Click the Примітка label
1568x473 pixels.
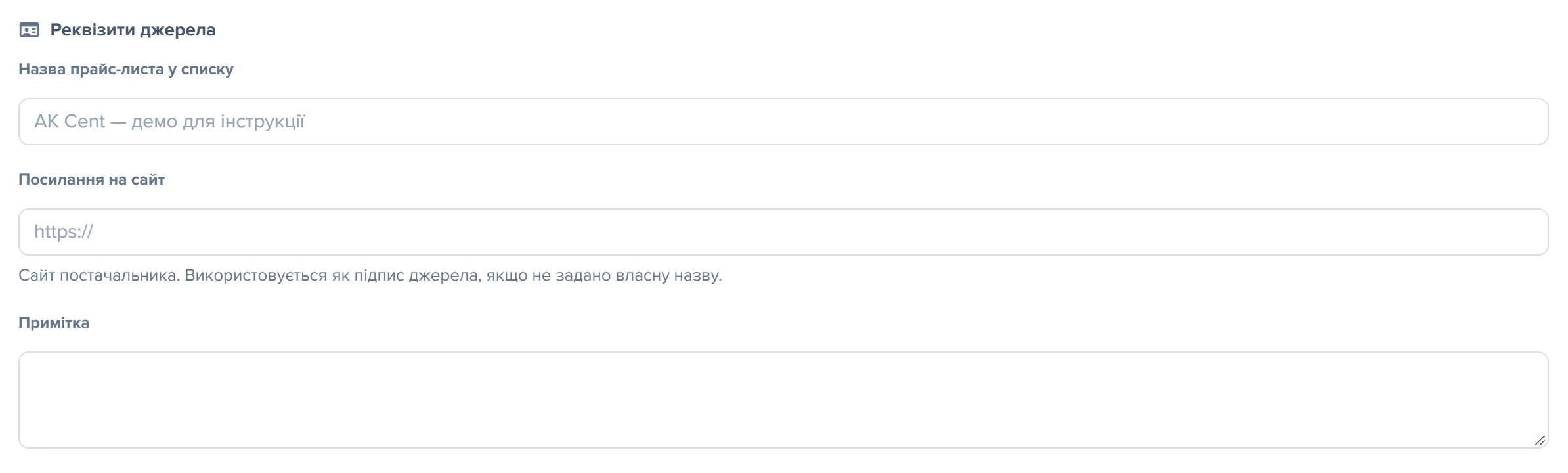point(54,323)
